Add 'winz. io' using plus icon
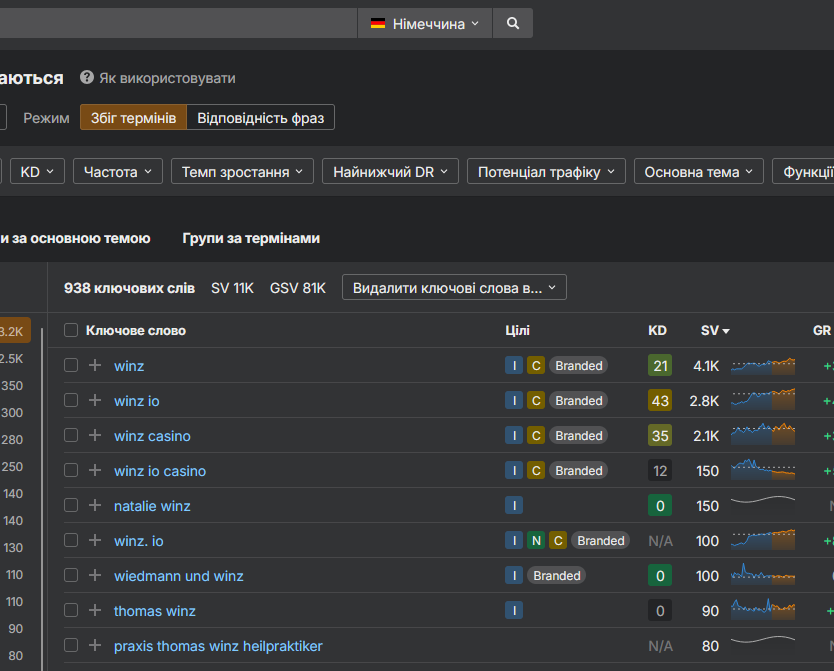Screen dimensions: 834x671 coord(95,541)
